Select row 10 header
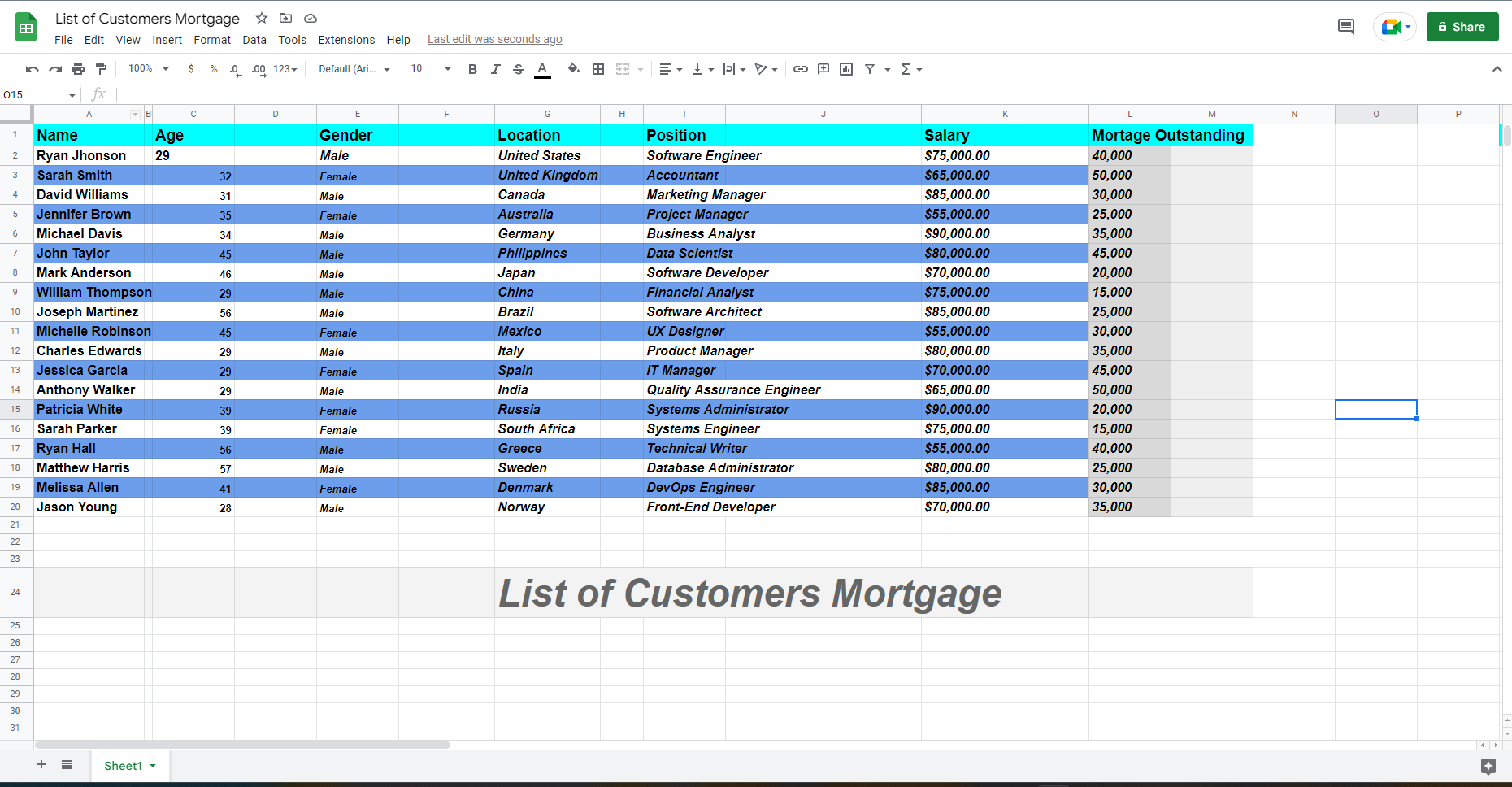 coord(15,311)
